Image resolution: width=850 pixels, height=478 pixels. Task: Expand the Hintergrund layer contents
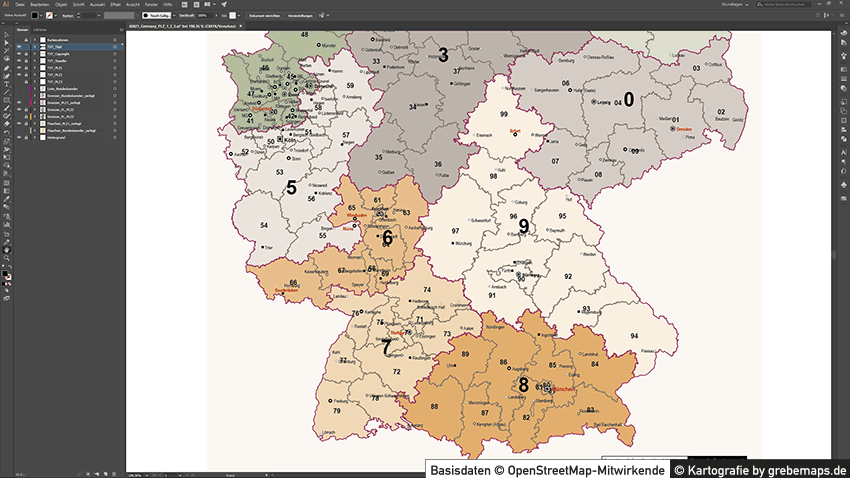35,136
